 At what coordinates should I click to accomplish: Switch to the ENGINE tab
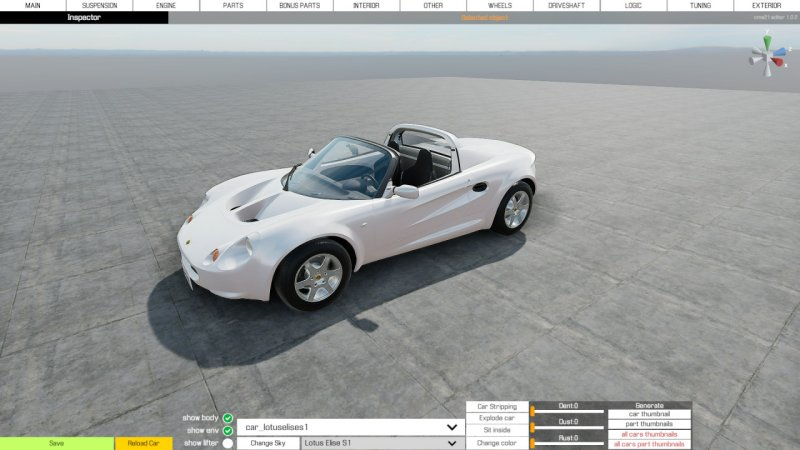166,6
